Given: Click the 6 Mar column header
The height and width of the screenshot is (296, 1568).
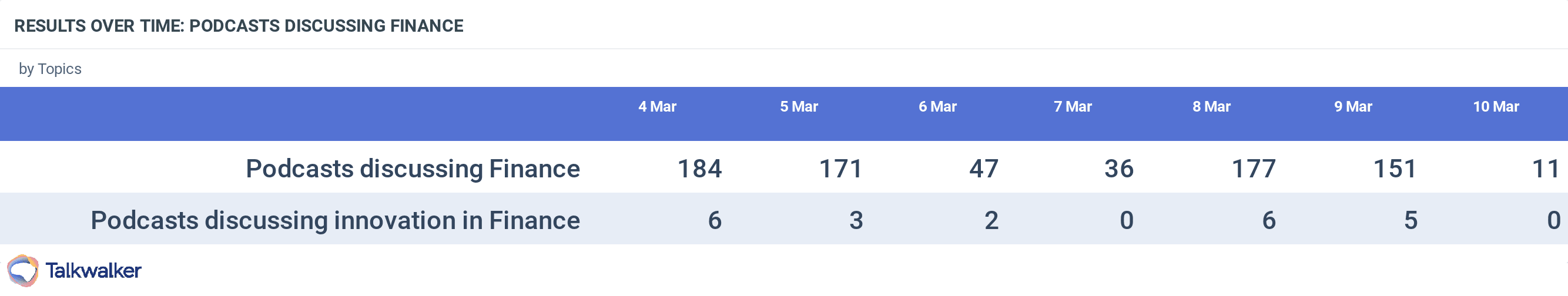Looking at the screenshot, I should click(x=937, y=106).
